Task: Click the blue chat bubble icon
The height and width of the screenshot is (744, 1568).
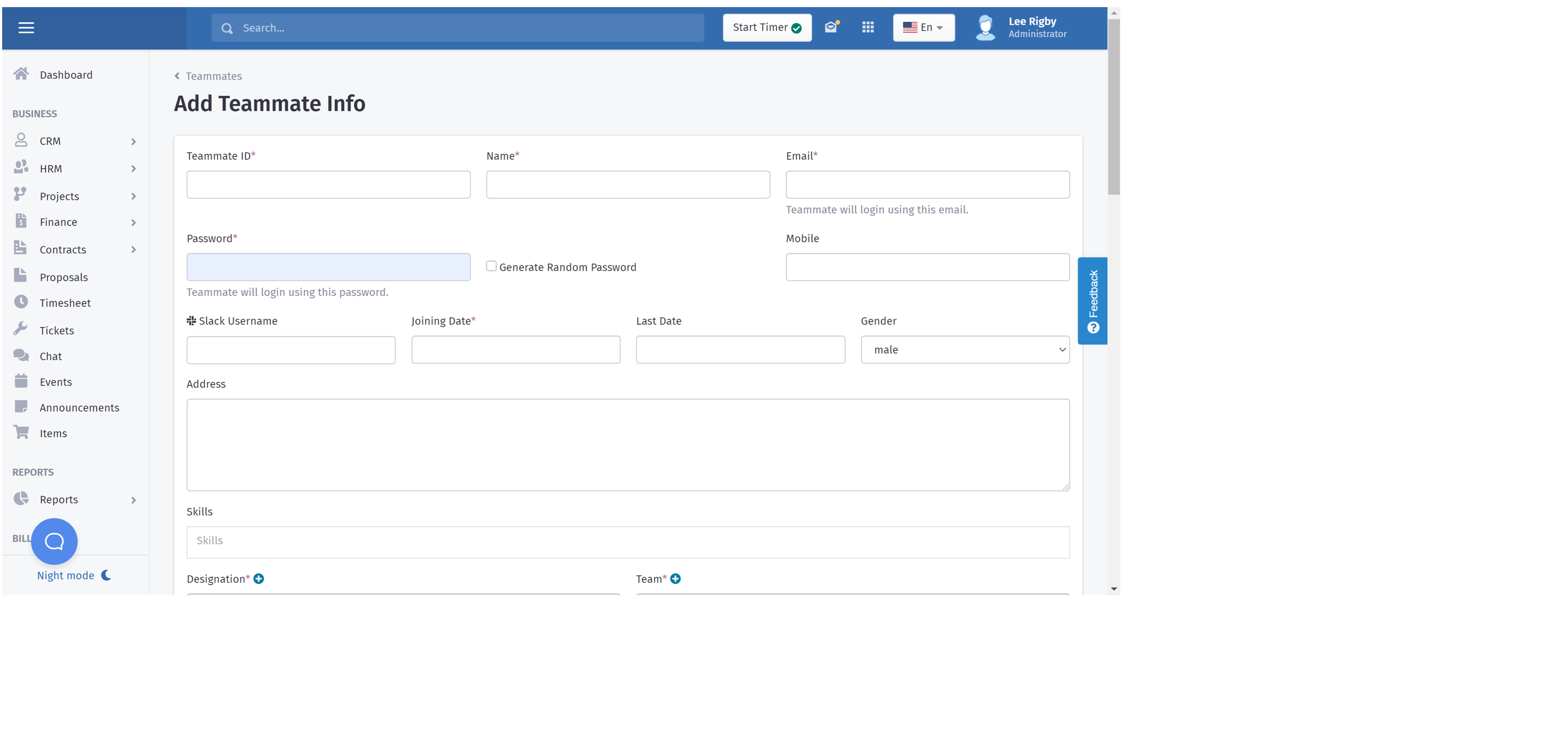Action: [x=54, y=541]
